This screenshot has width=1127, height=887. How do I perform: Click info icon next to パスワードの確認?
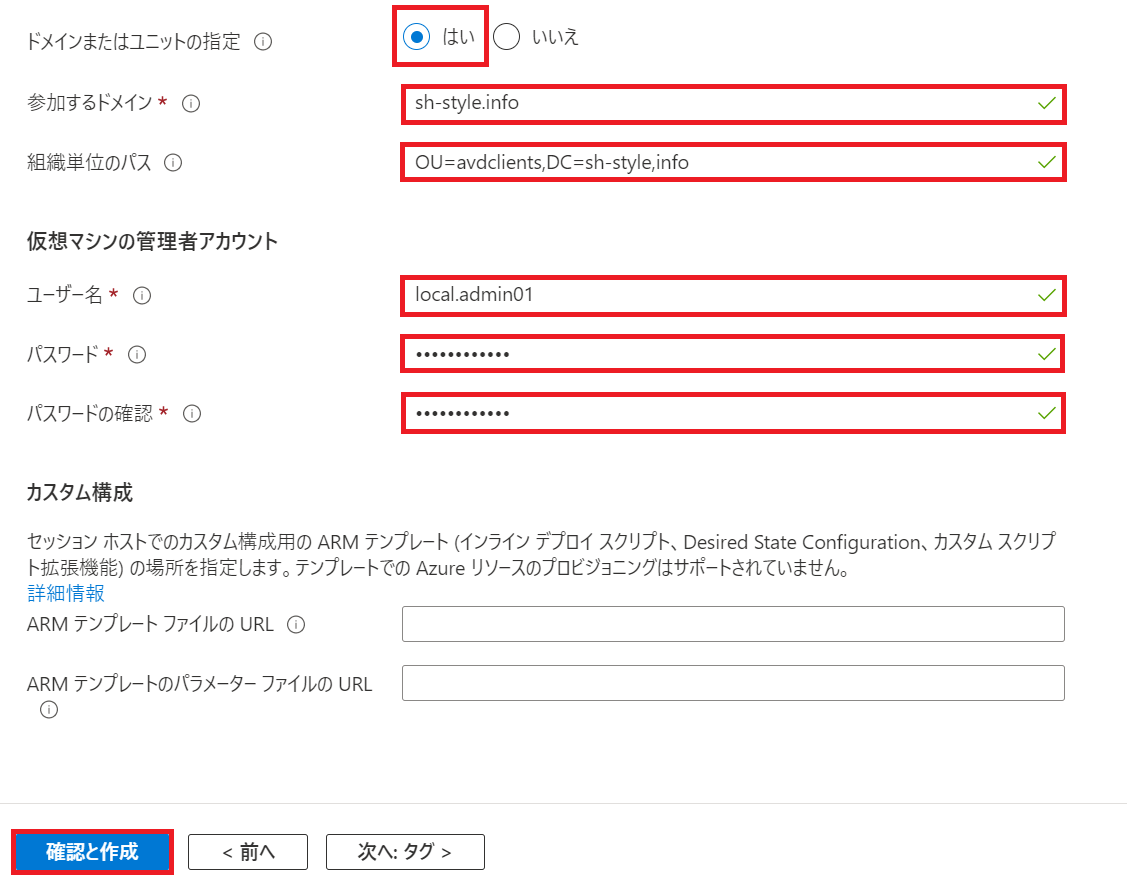192,413
